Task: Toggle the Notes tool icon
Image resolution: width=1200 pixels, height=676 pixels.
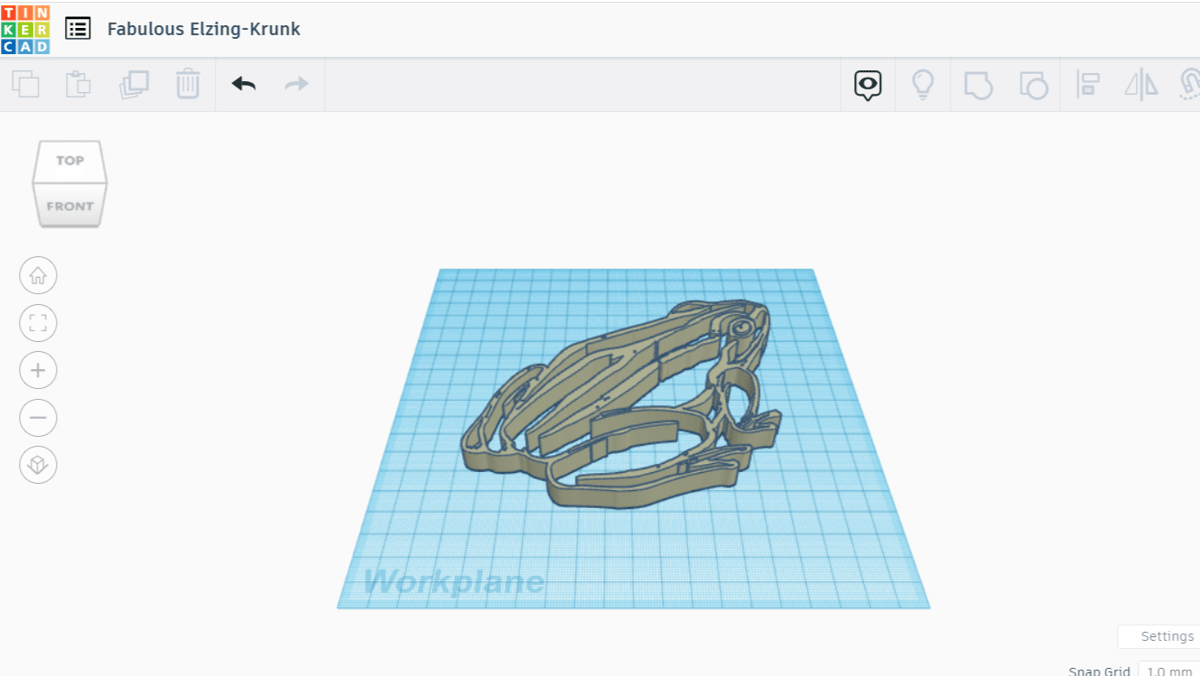Action: (x=868, y=85)
